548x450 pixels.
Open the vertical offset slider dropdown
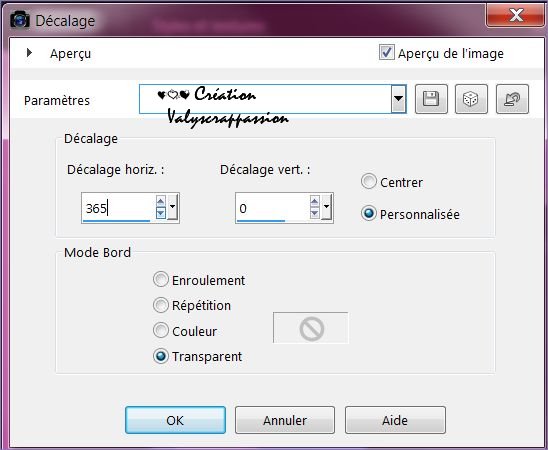[x=326, y=207]
